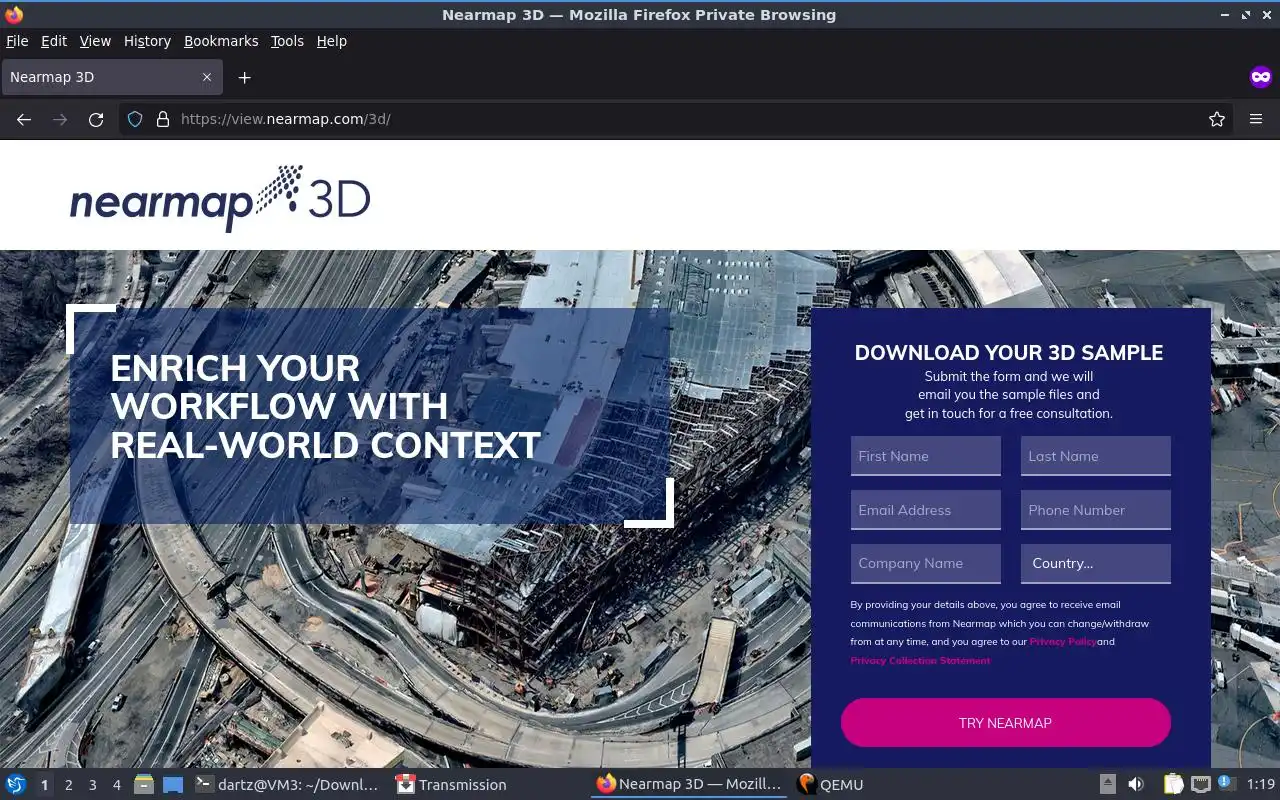Click the Nearmap 3D Firefox taskbar entry
Image resolution: width=1280 pixels, height=800 pixels.
(690, 785)
